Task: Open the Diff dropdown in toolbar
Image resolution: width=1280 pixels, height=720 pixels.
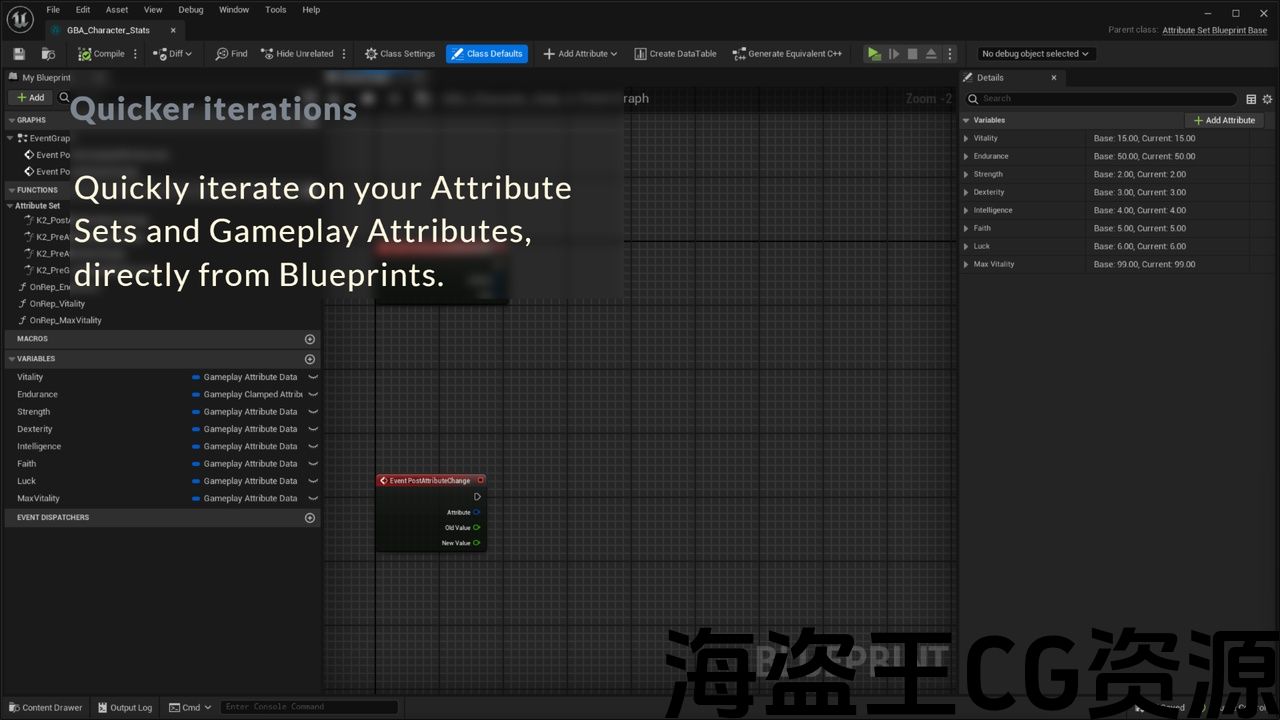Action: click(x=173, y=54)
